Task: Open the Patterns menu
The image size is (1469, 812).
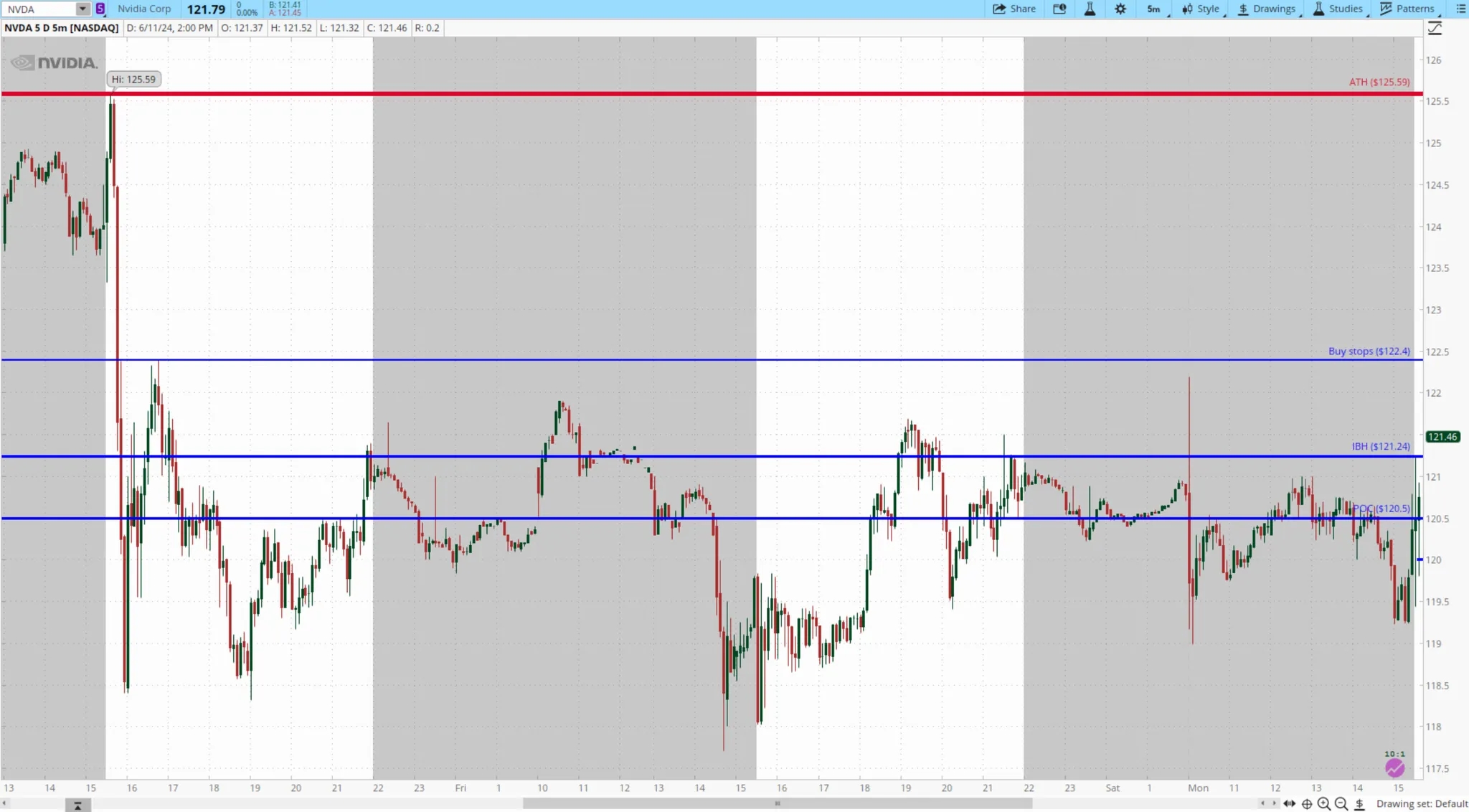Action: pyautogui.click(x=1407, y=9)
